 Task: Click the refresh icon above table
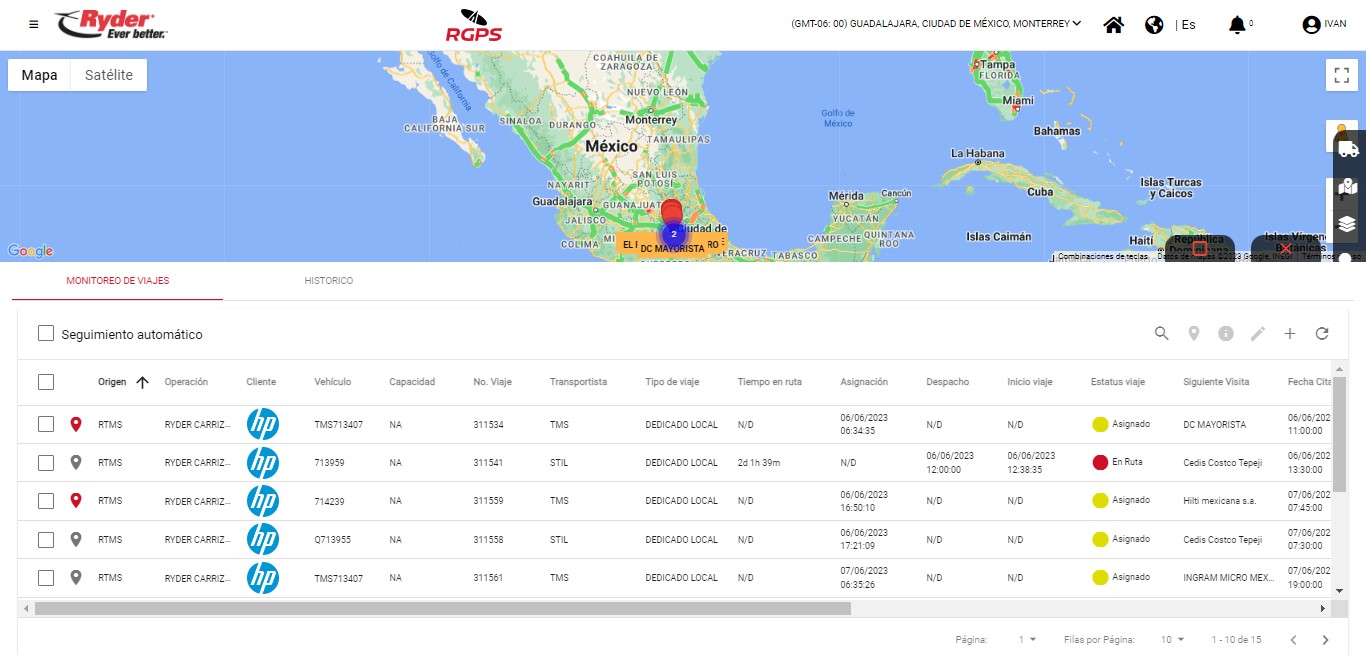[x=1322, y=334]
